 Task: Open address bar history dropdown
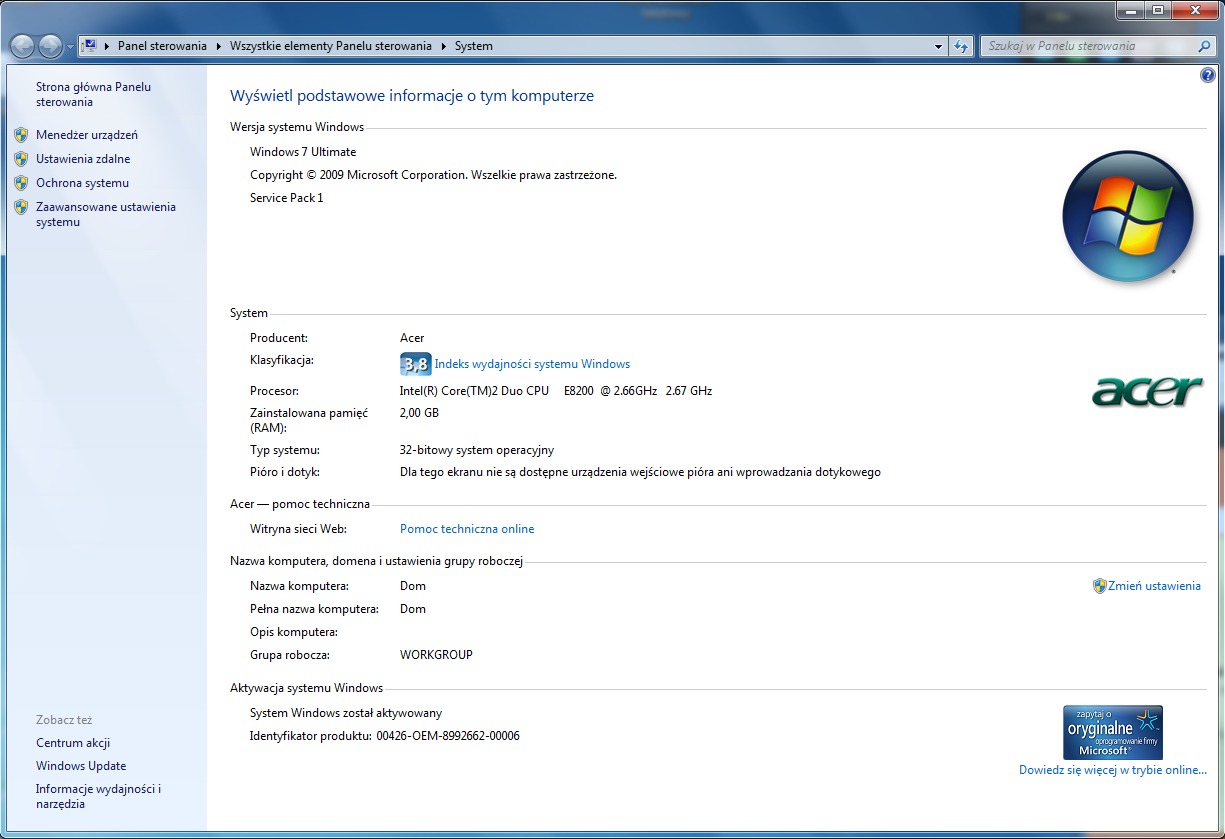(x=938, y=46)
